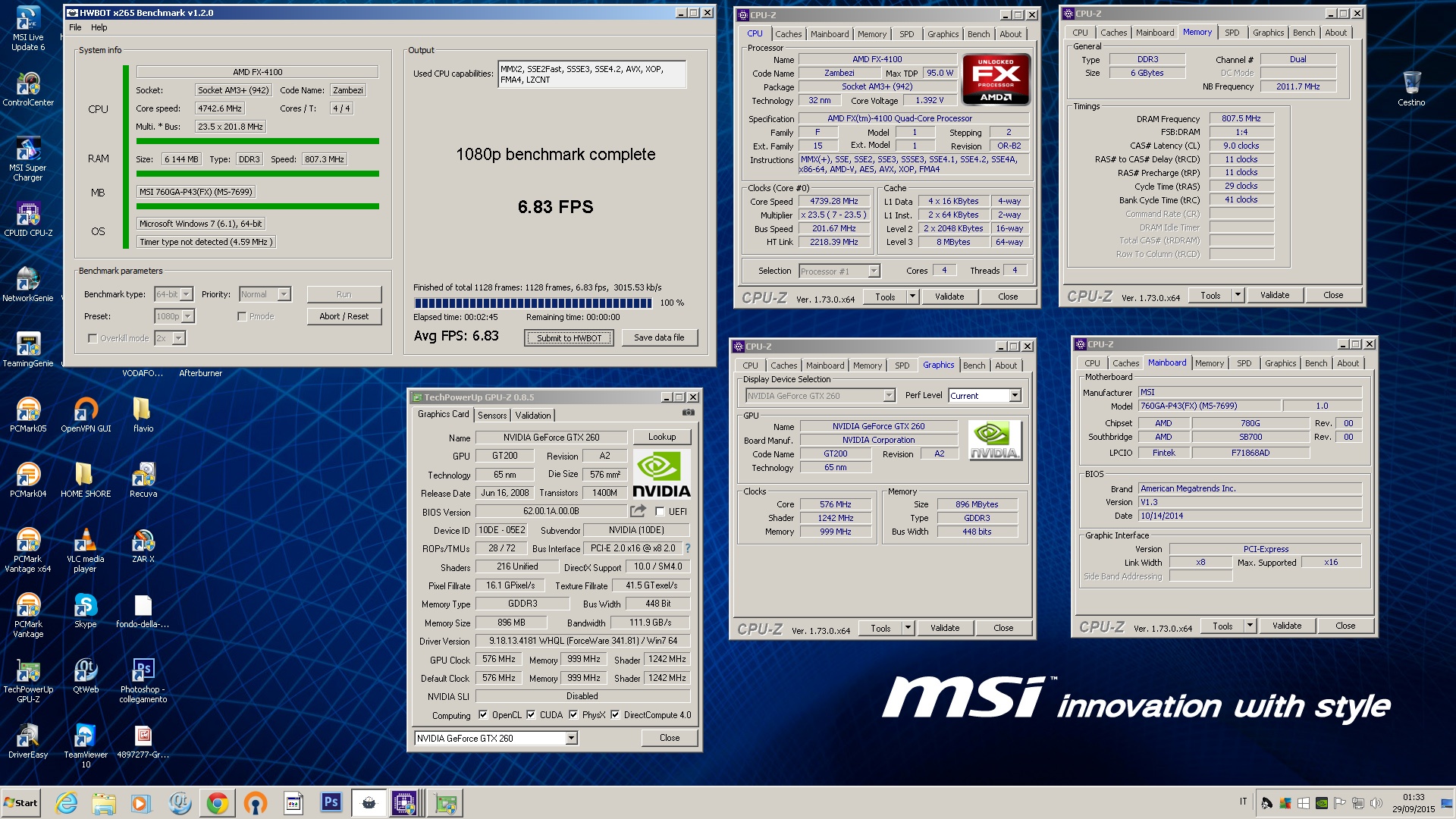Toggle the OpenCL computing checkbox
The width and height of the screenshot is (1456, 819).
click(482, 714)
